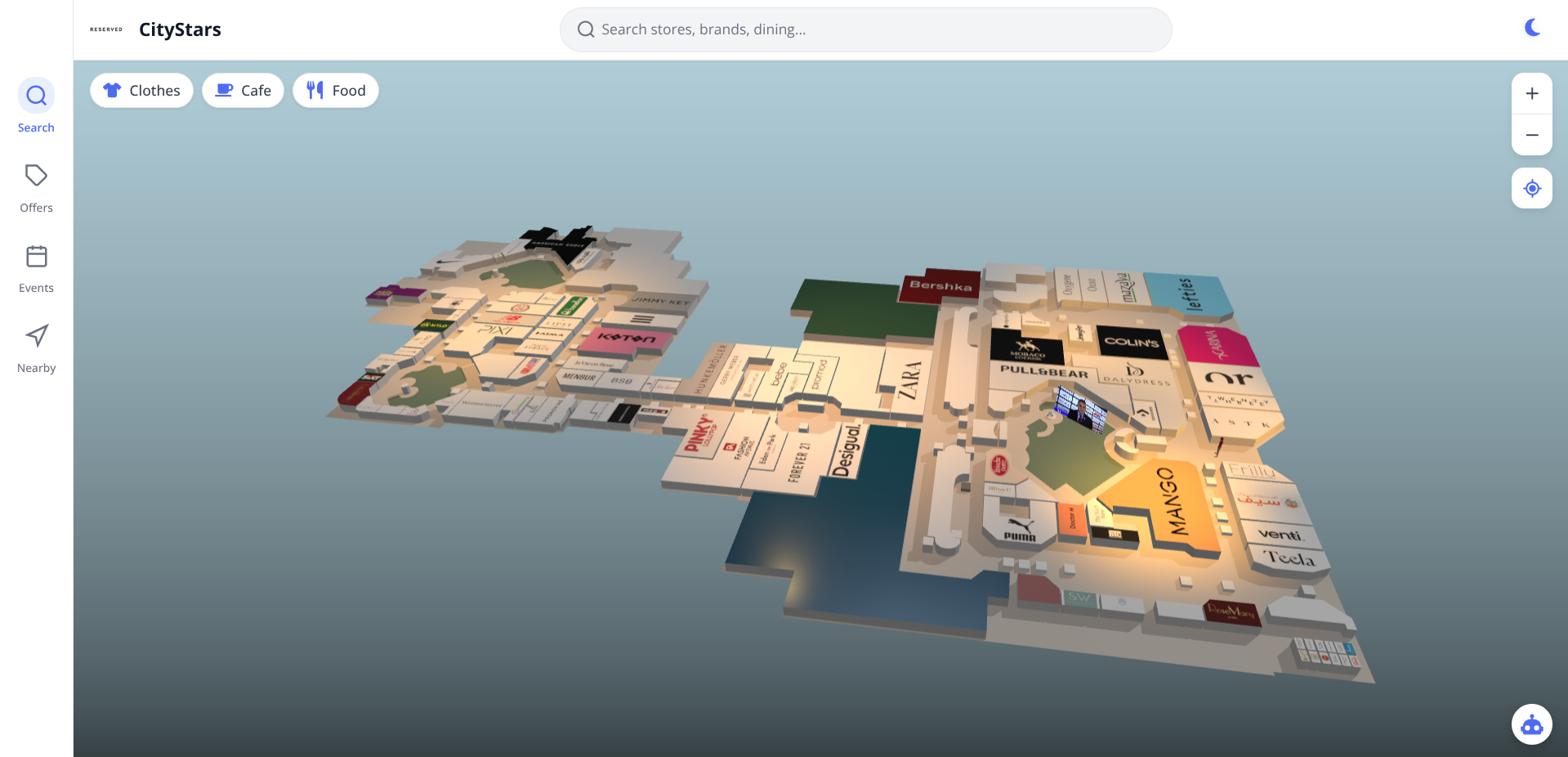
Task: Activate the locate-me GPS button
Action: 1532,188
